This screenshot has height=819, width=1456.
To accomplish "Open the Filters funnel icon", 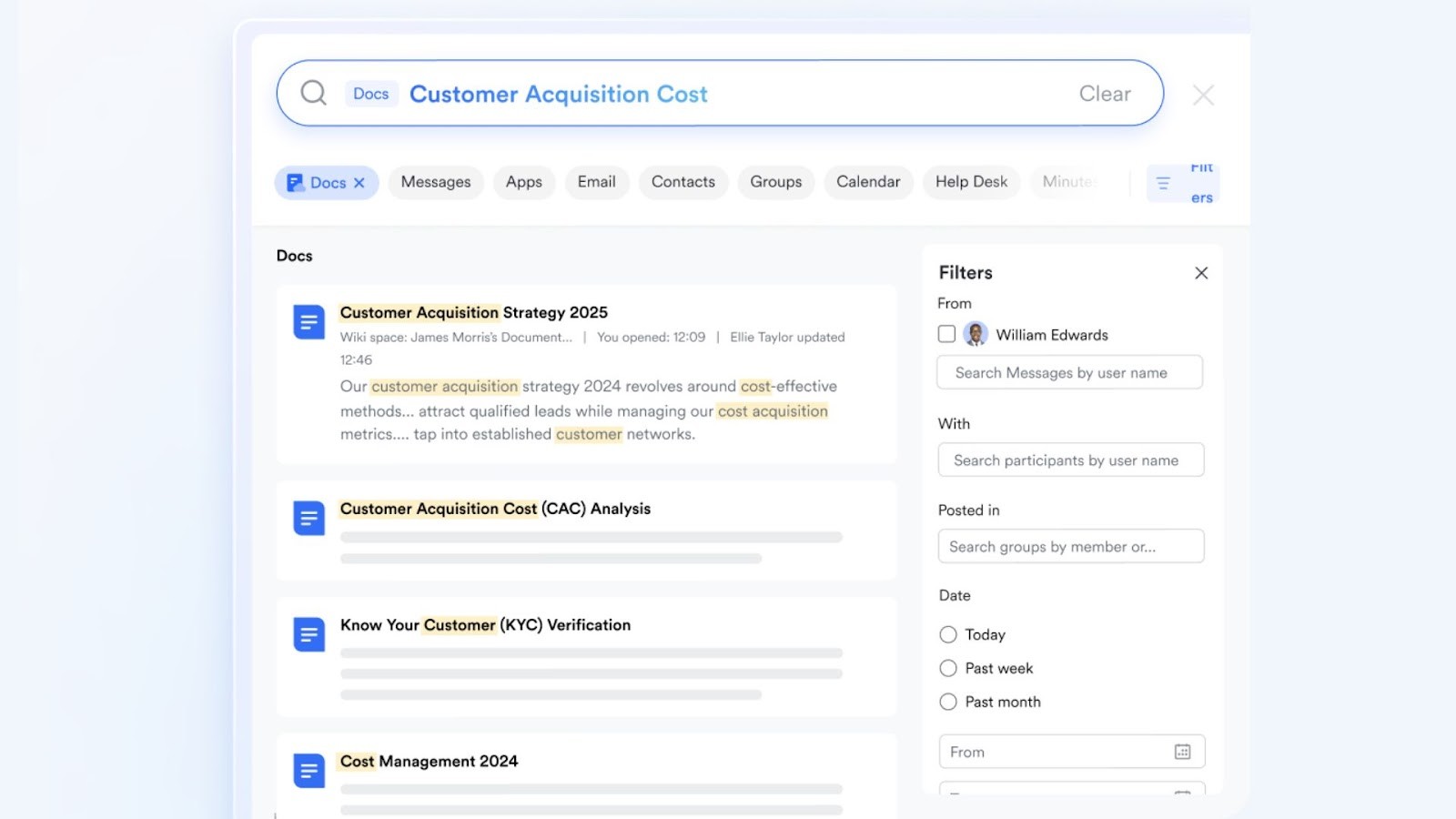I will pos(1163,182).
